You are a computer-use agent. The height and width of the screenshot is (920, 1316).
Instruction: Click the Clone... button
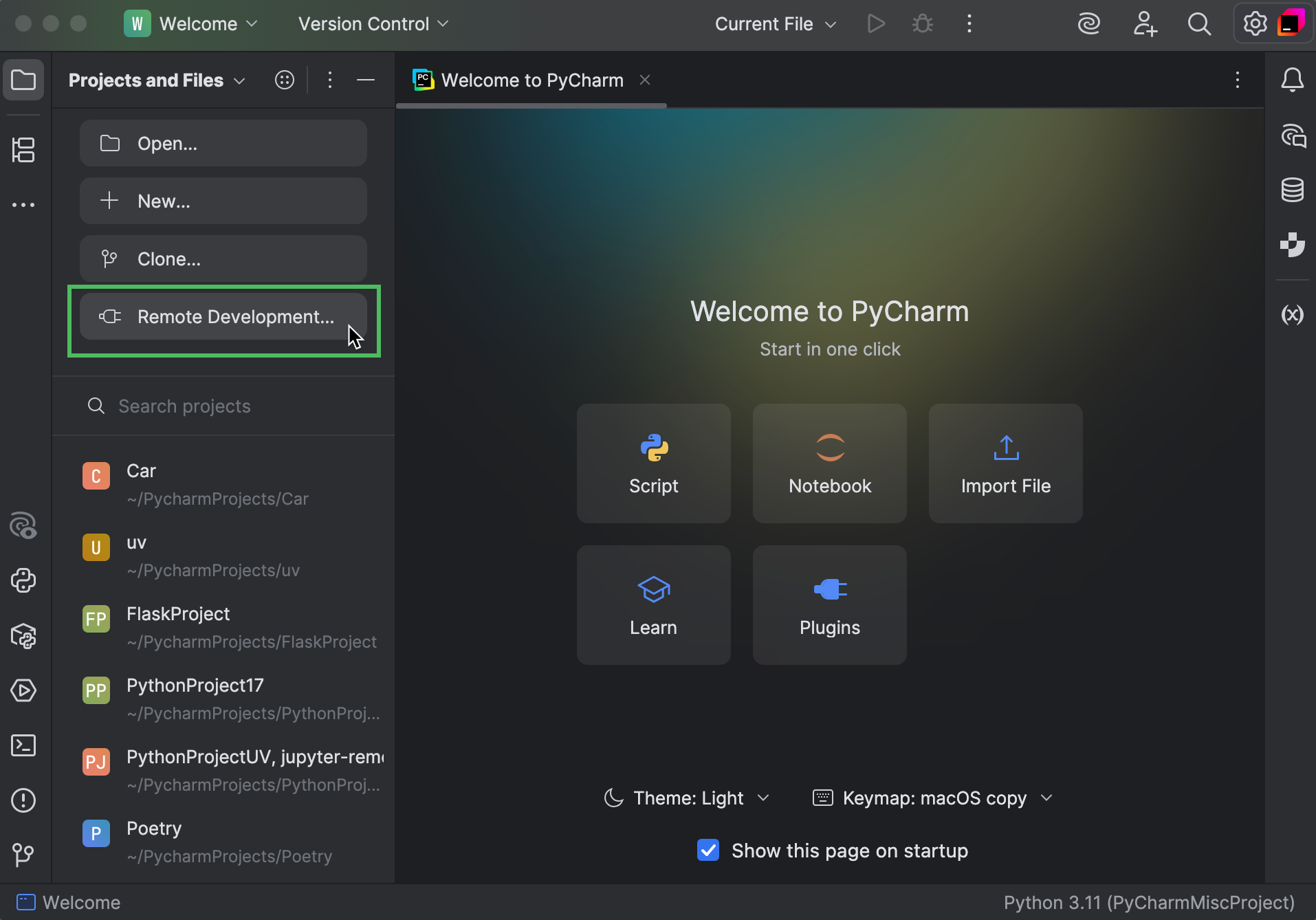[x=223, y=259]
